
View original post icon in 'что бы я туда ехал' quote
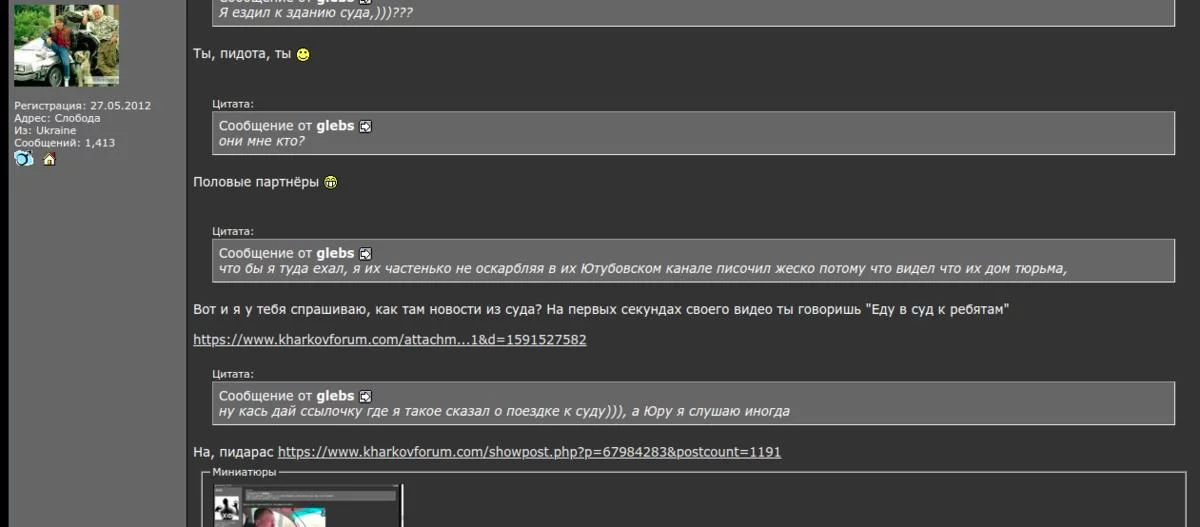pyautogui.click(x=365, y=254)
